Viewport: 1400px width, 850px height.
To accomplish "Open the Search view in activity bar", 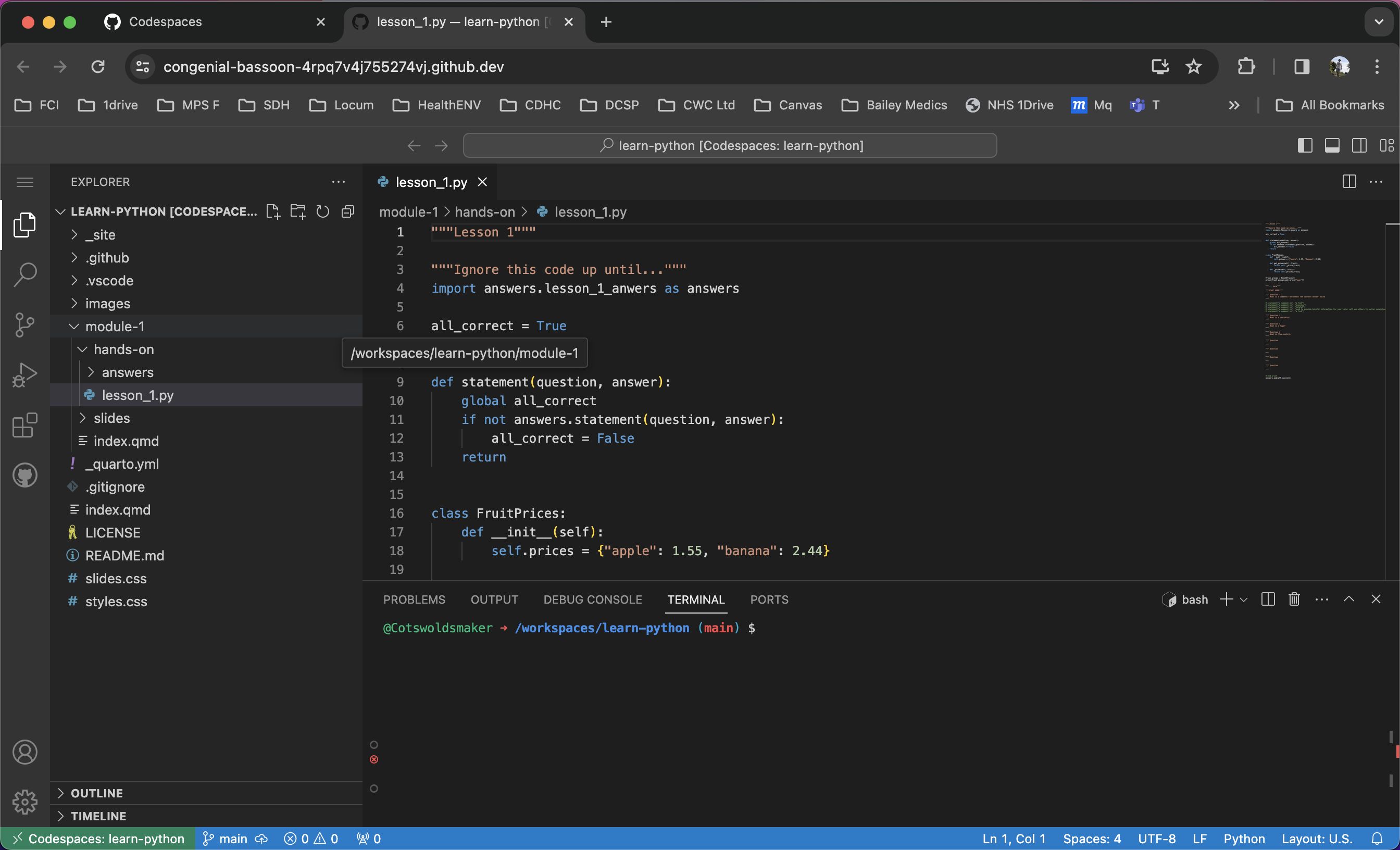I will [x=24, y=276].
